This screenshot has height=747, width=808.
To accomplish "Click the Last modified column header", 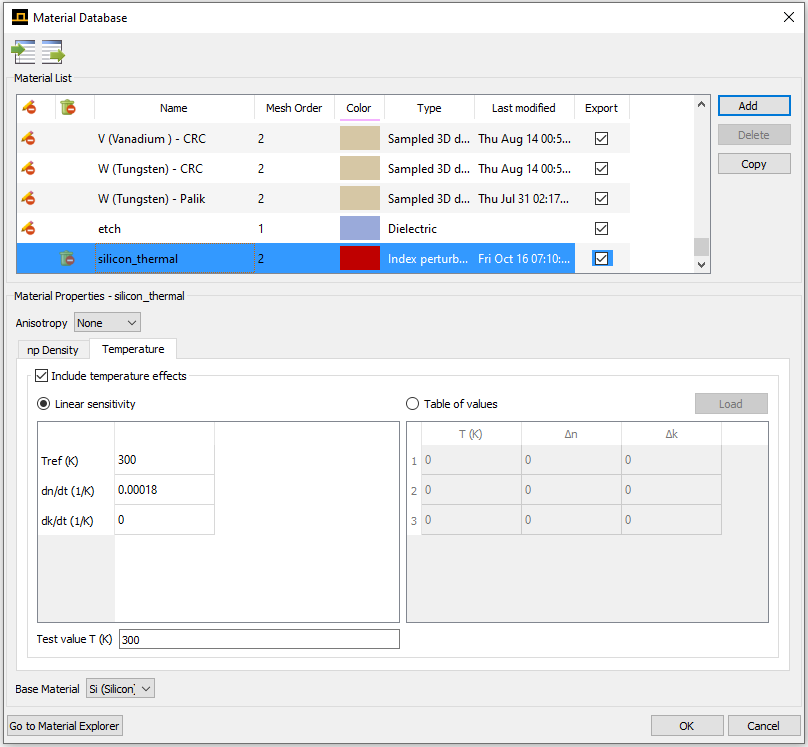I will point(524,108).
